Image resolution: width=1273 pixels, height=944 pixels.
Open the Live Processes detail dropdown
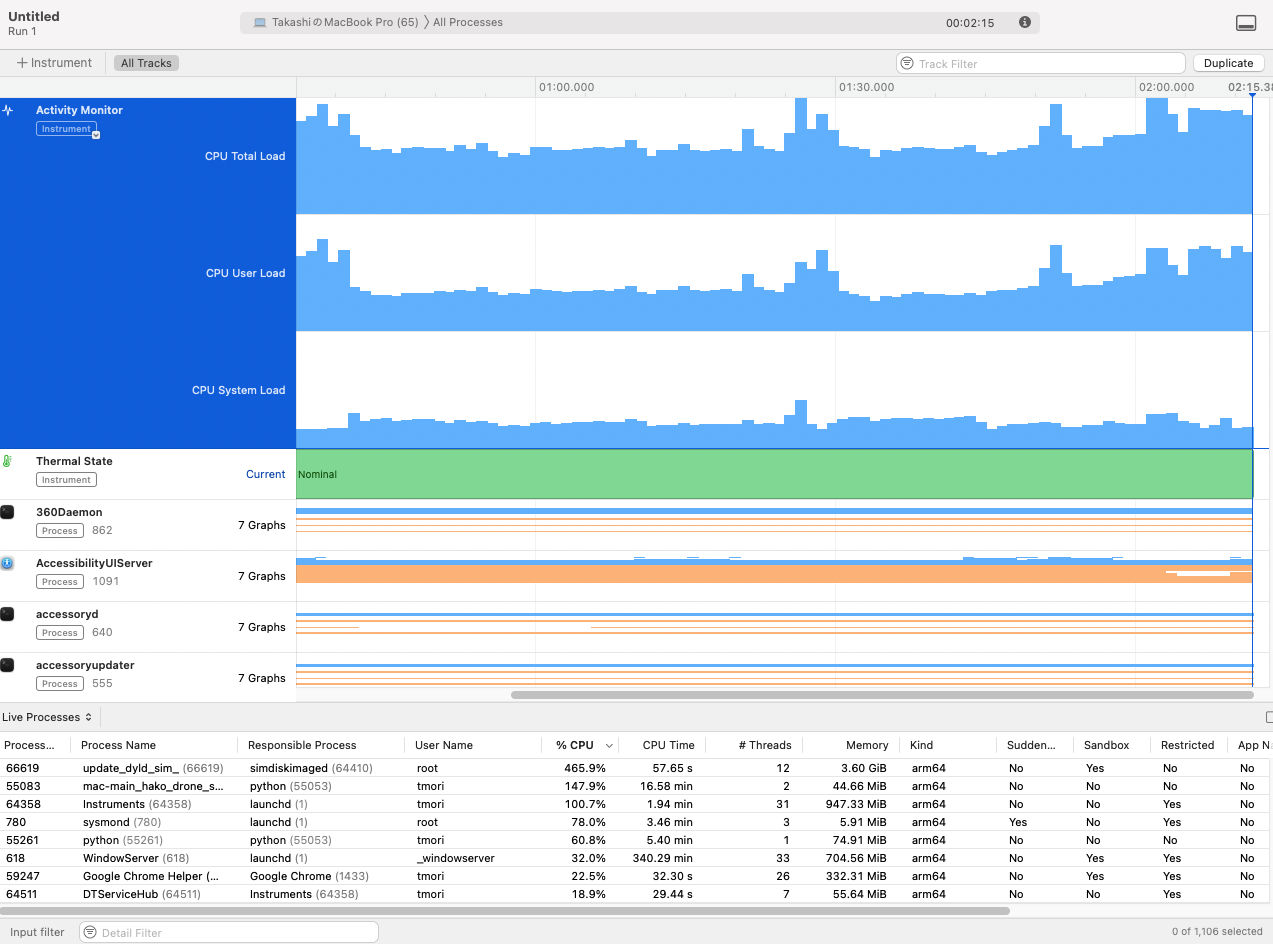click(47, 717)
